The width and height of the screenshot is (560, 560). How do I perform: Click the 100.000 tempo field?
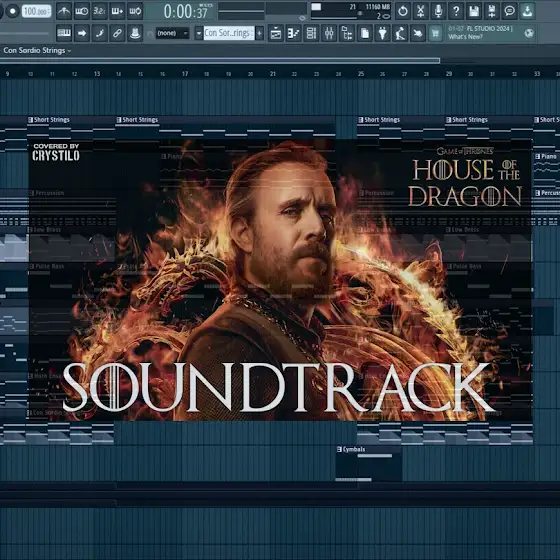36,11
